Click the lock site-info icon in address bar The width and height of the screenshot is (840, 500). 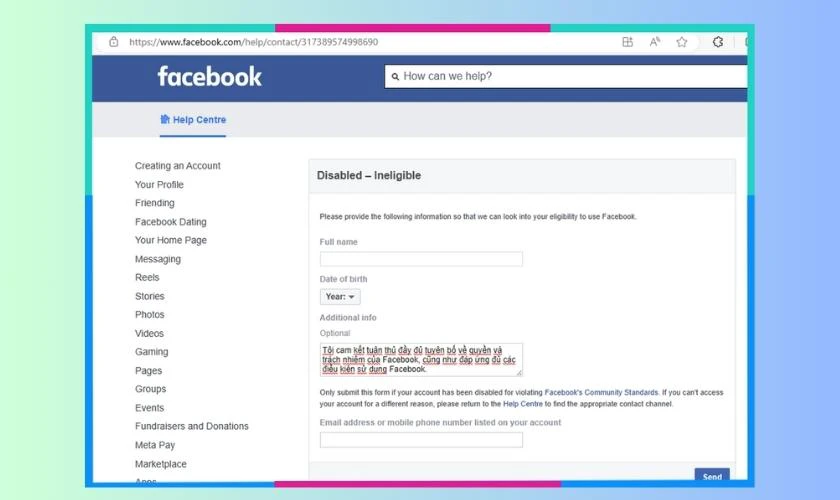[114, 42]
